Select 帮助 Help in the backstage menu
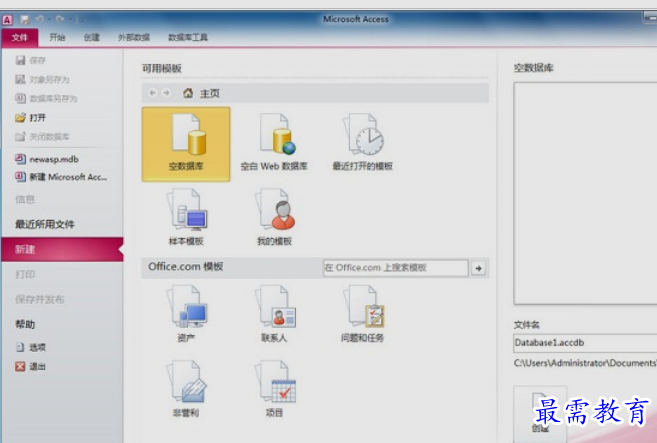657x443 pixels. 25,324
